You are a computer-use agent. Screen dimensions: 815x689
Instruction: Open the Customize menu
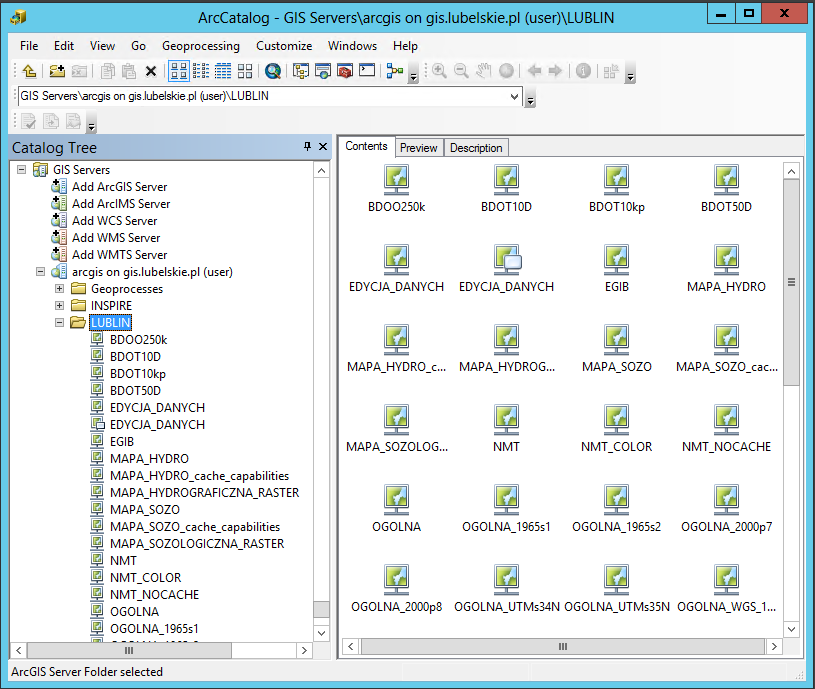pyautogui.click(x=284, y=46)
